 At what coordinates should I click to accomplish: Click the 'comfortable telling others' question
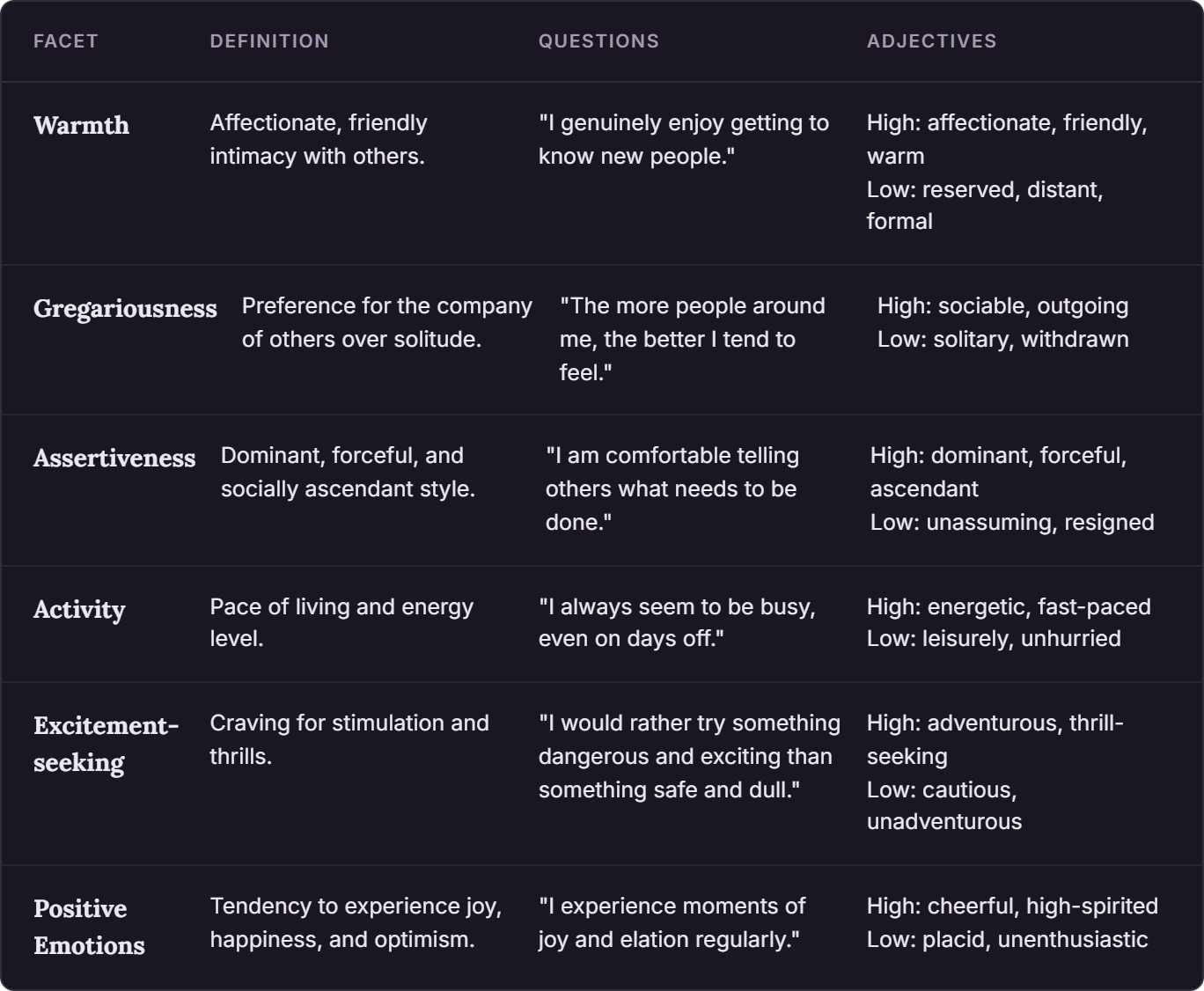coord(672,488)
